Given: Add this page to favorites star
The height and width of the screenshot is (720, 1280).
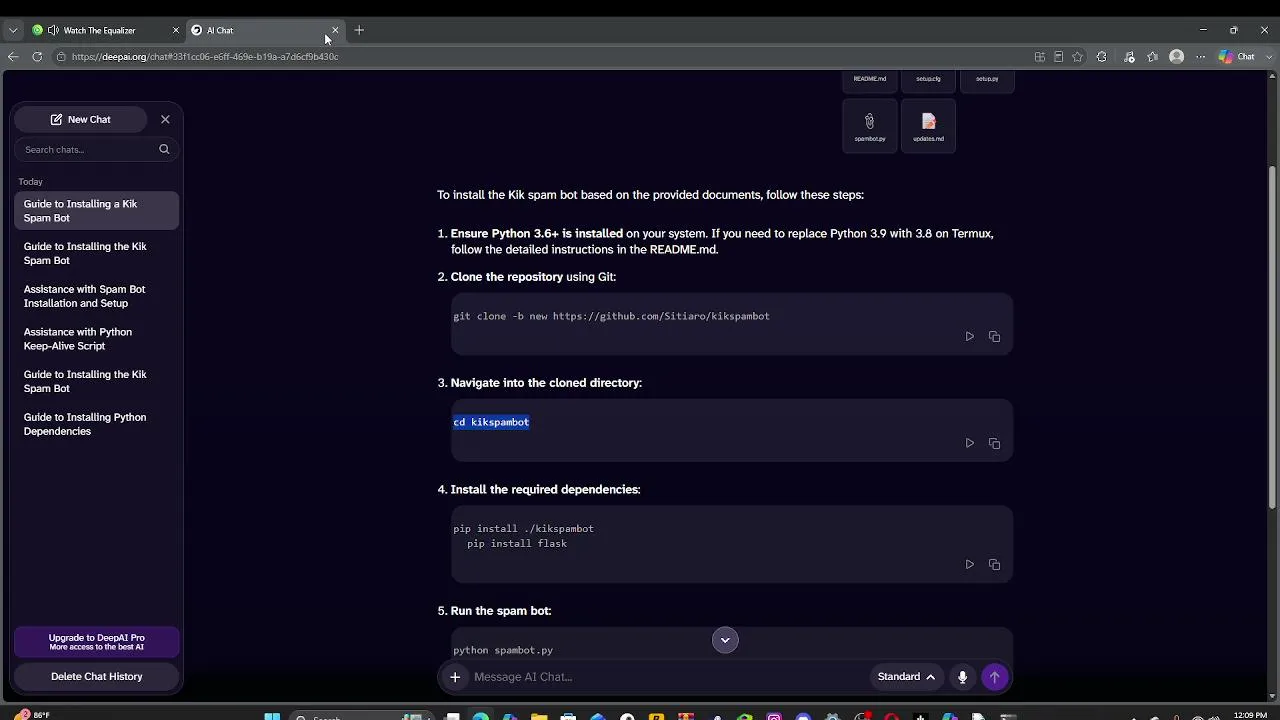Looking at the screenshot, I should pos(1077,57).
